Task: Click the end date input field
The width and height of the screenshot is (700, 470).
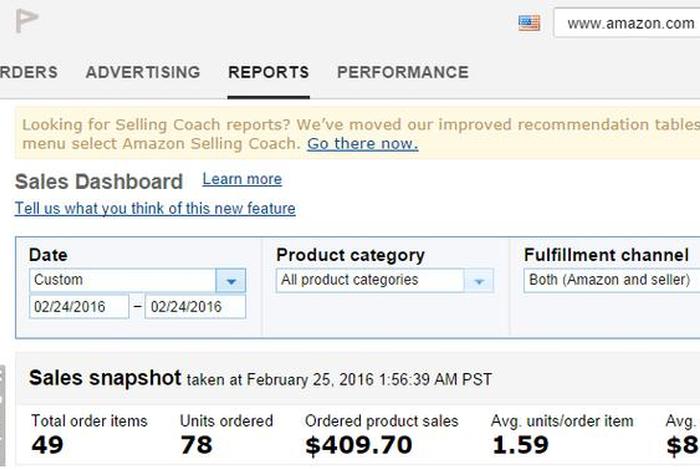Action: tap(195, 306)
